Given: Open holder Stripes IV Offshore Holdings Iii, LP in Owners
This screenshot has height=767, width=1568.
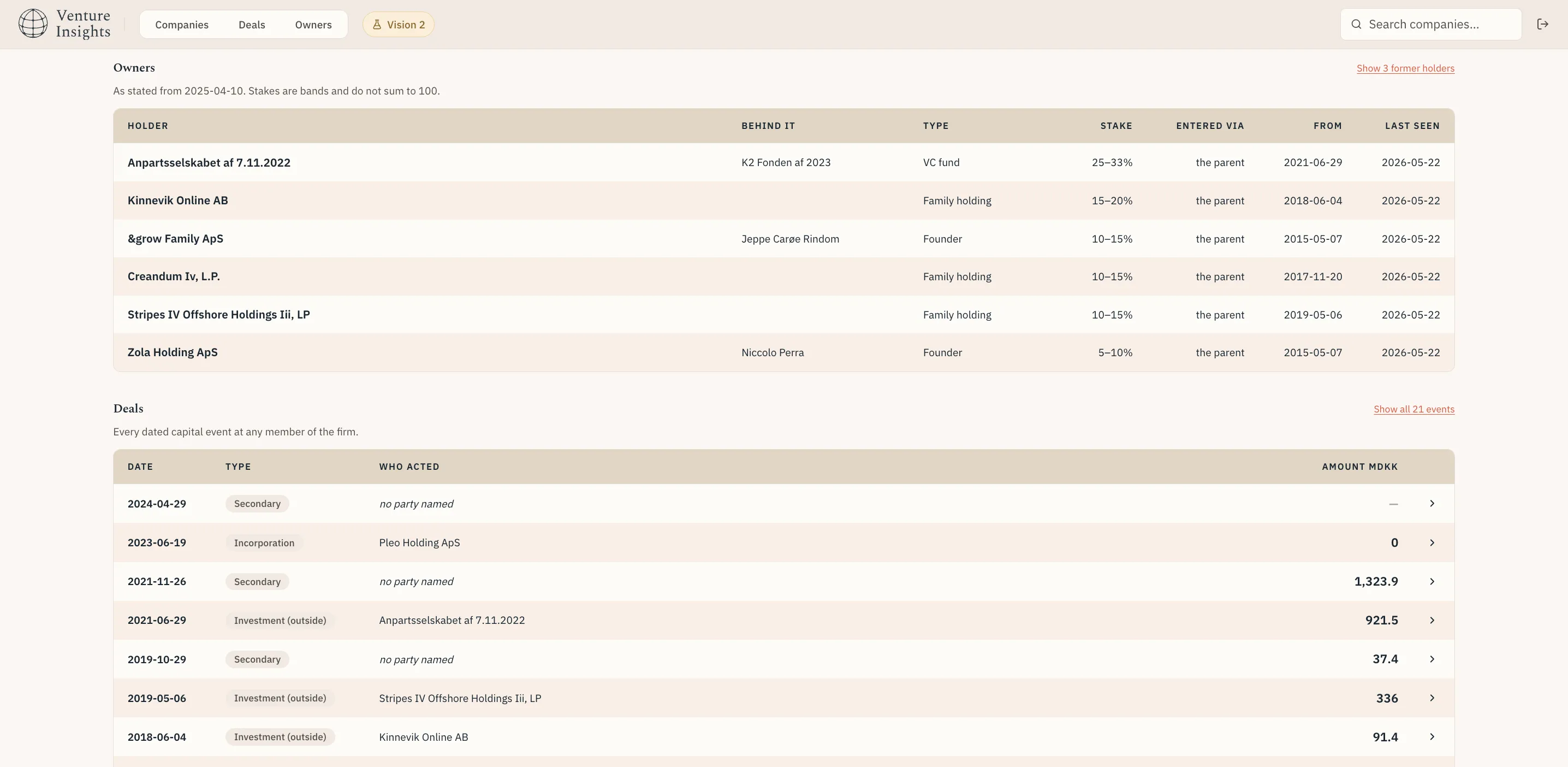Looking at the screenshot, I should pyautogui.click(x=218, y=315).
